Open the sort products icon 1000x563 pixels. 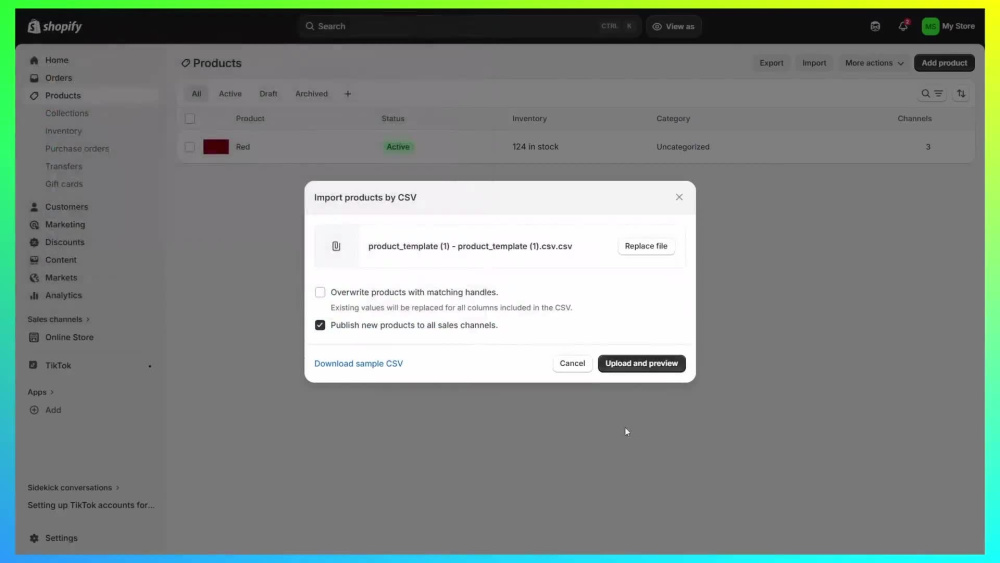[961, 94]
